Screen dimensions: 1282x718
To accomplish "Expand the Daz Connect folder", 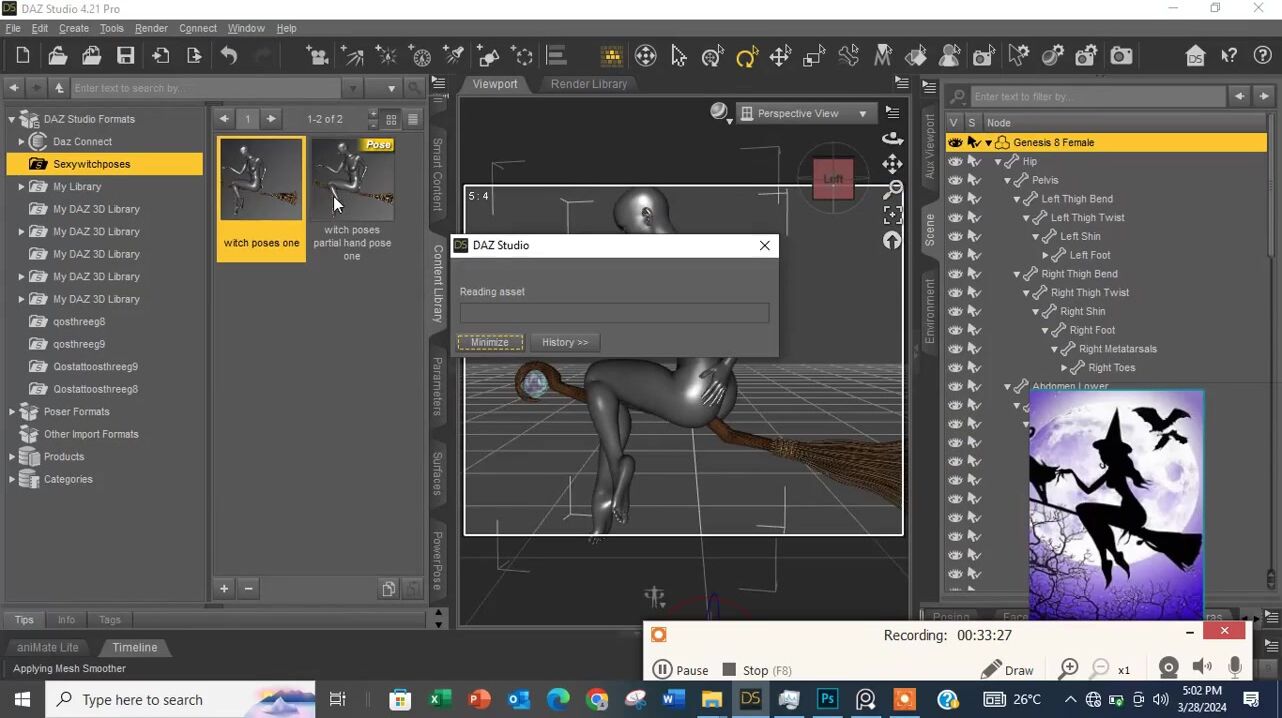I will [x=21, y=142].
